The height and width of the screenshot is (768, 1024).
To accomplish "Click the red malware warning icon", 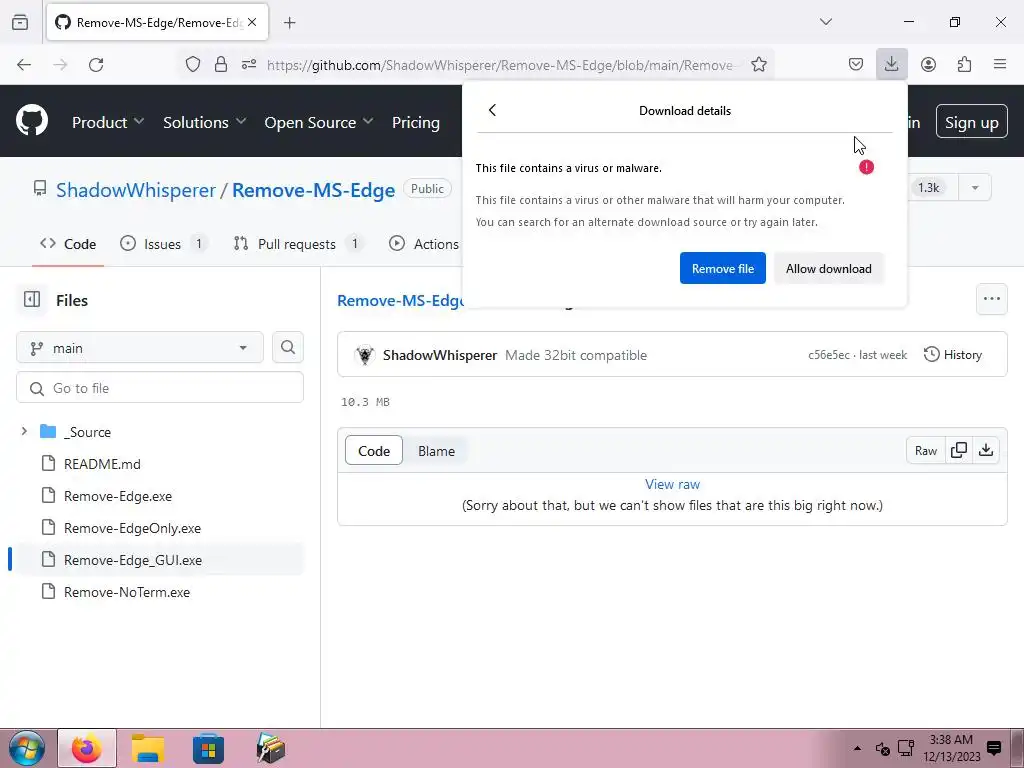I will [x=866, y=167].
